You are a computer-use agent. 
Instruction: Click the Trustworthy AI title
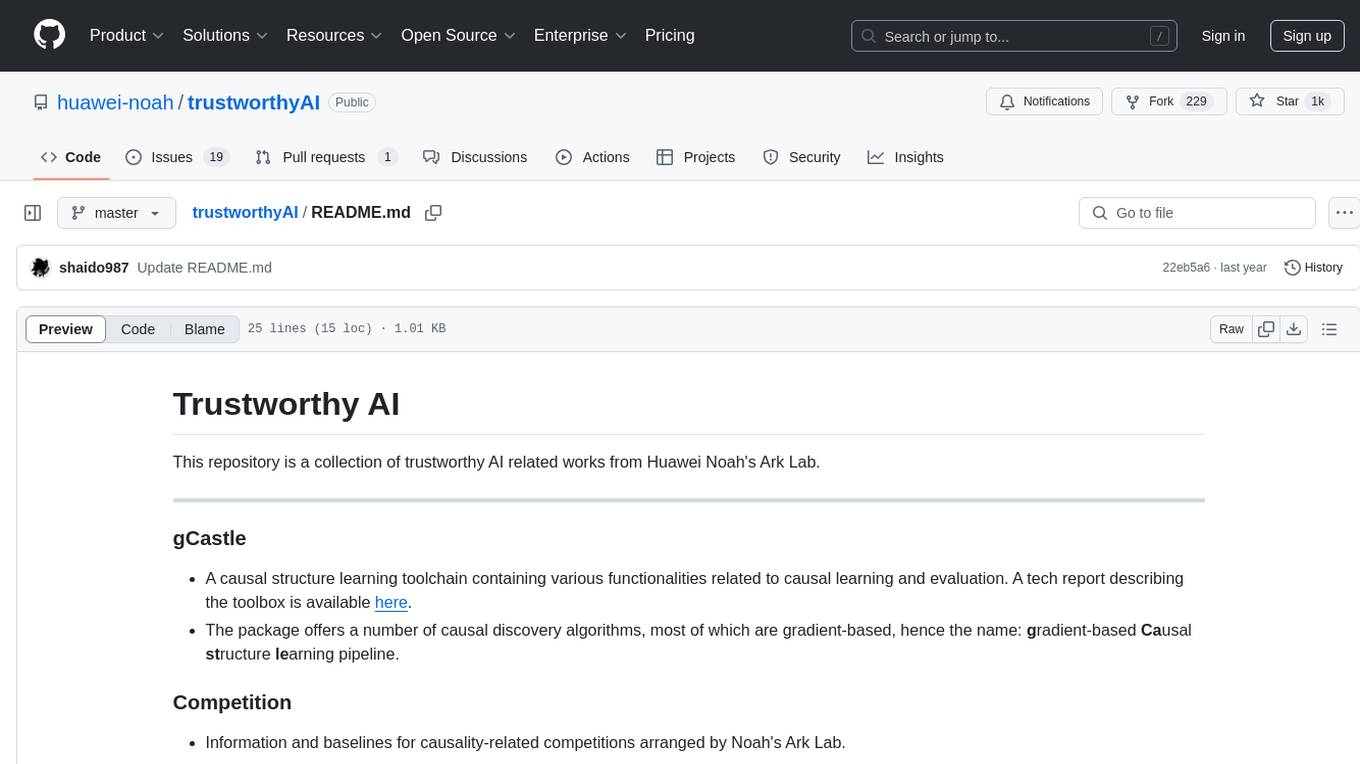tap(286, 404)
